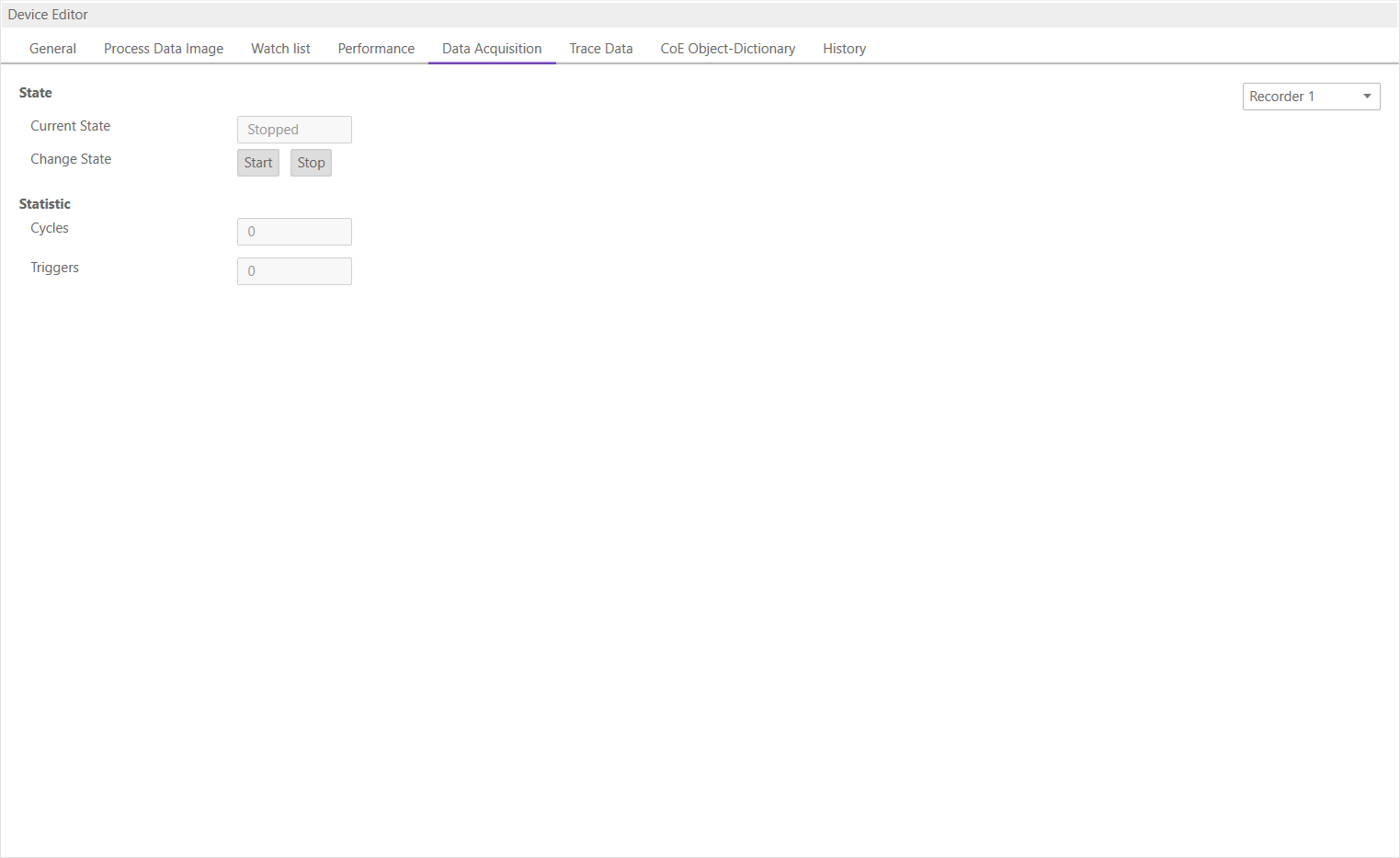Open the Performance tab
The image size is (1400, 858).
(376, 48)
